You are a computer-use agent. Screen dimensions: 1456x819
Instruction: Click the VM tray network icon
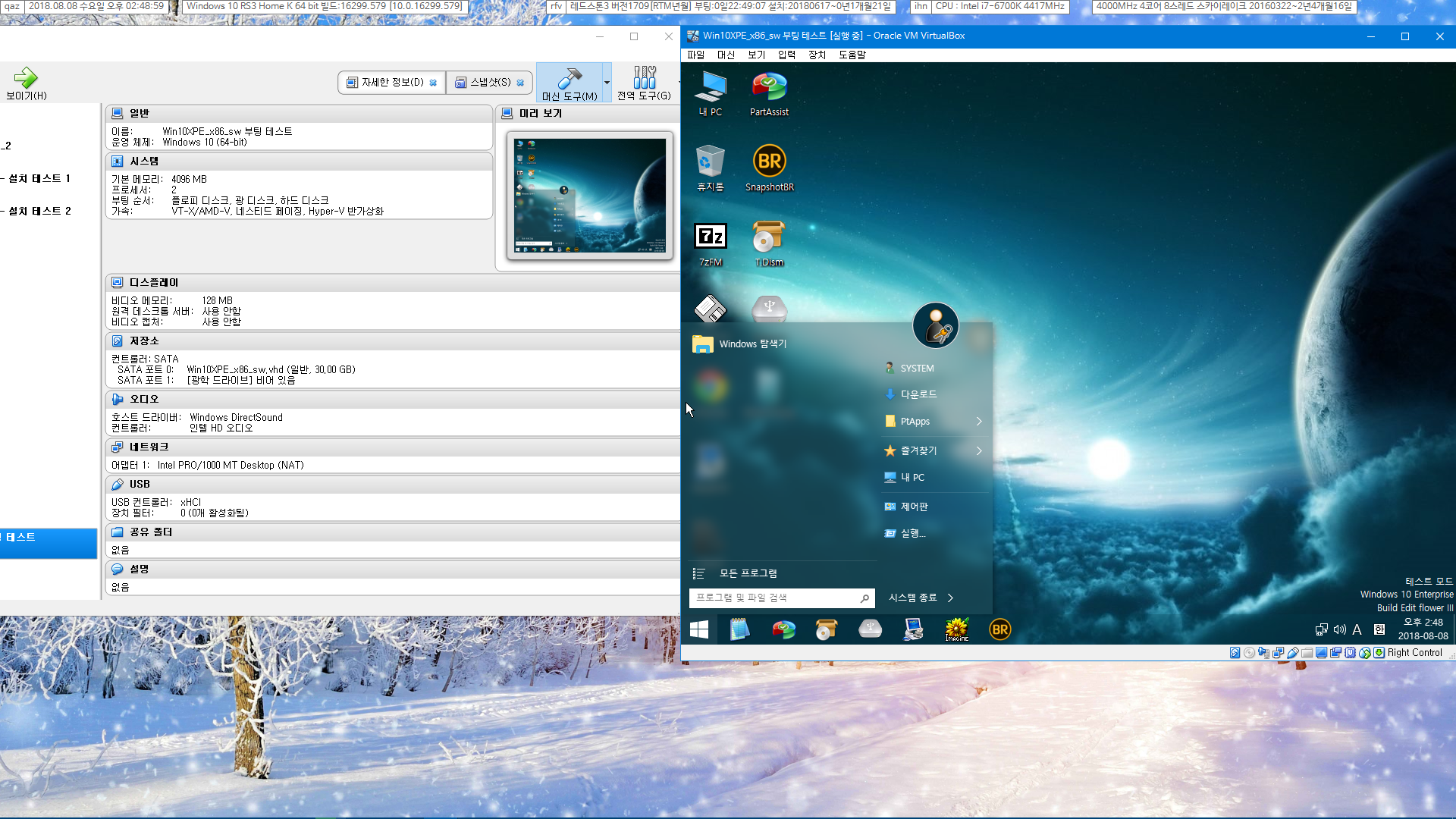[x=1321, y=629]
